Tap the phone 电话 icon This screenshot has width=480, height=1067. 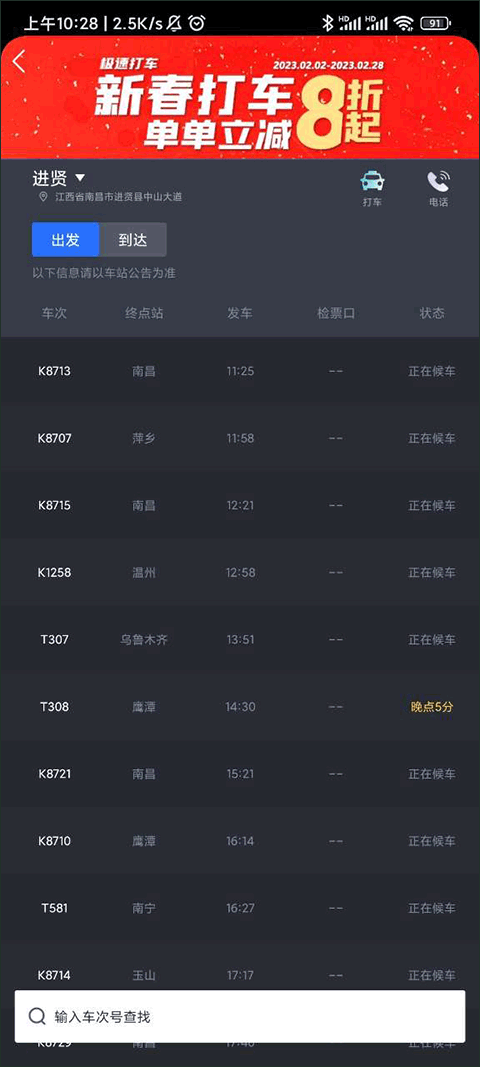[x=438, y=181]
